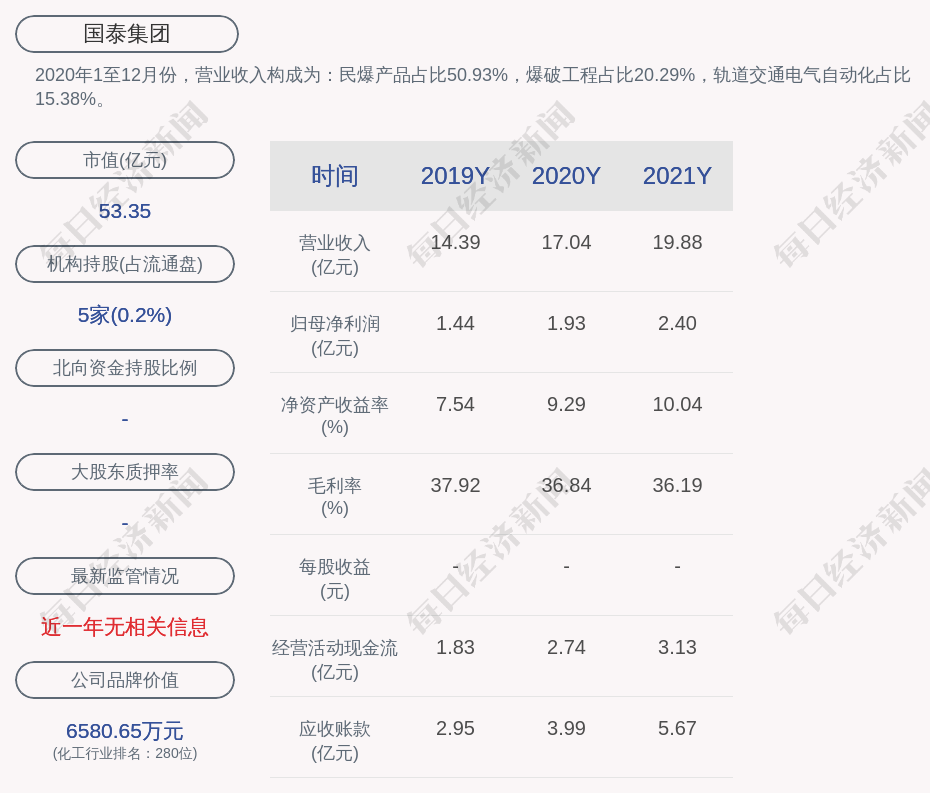The height and width of the screenshot is (793, 930).
Task: Select operating cash flow value 2.74
Action: point(566,647)
